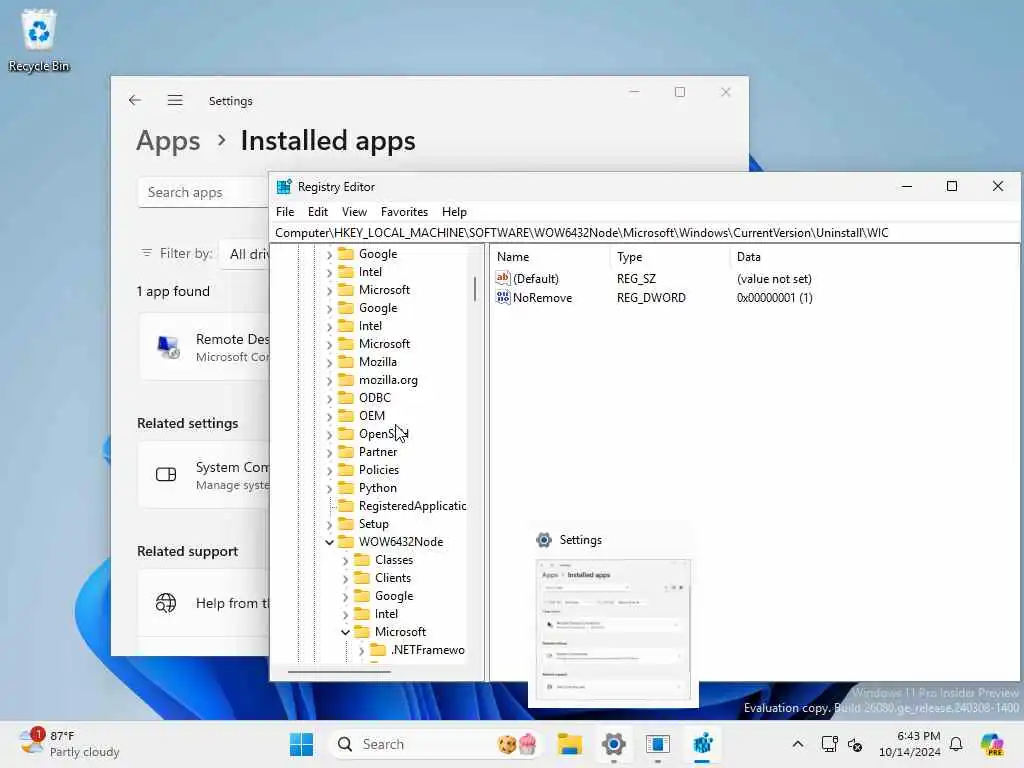
Task: Click the Registry Editor taskbar icon
Action: [703, 744]
